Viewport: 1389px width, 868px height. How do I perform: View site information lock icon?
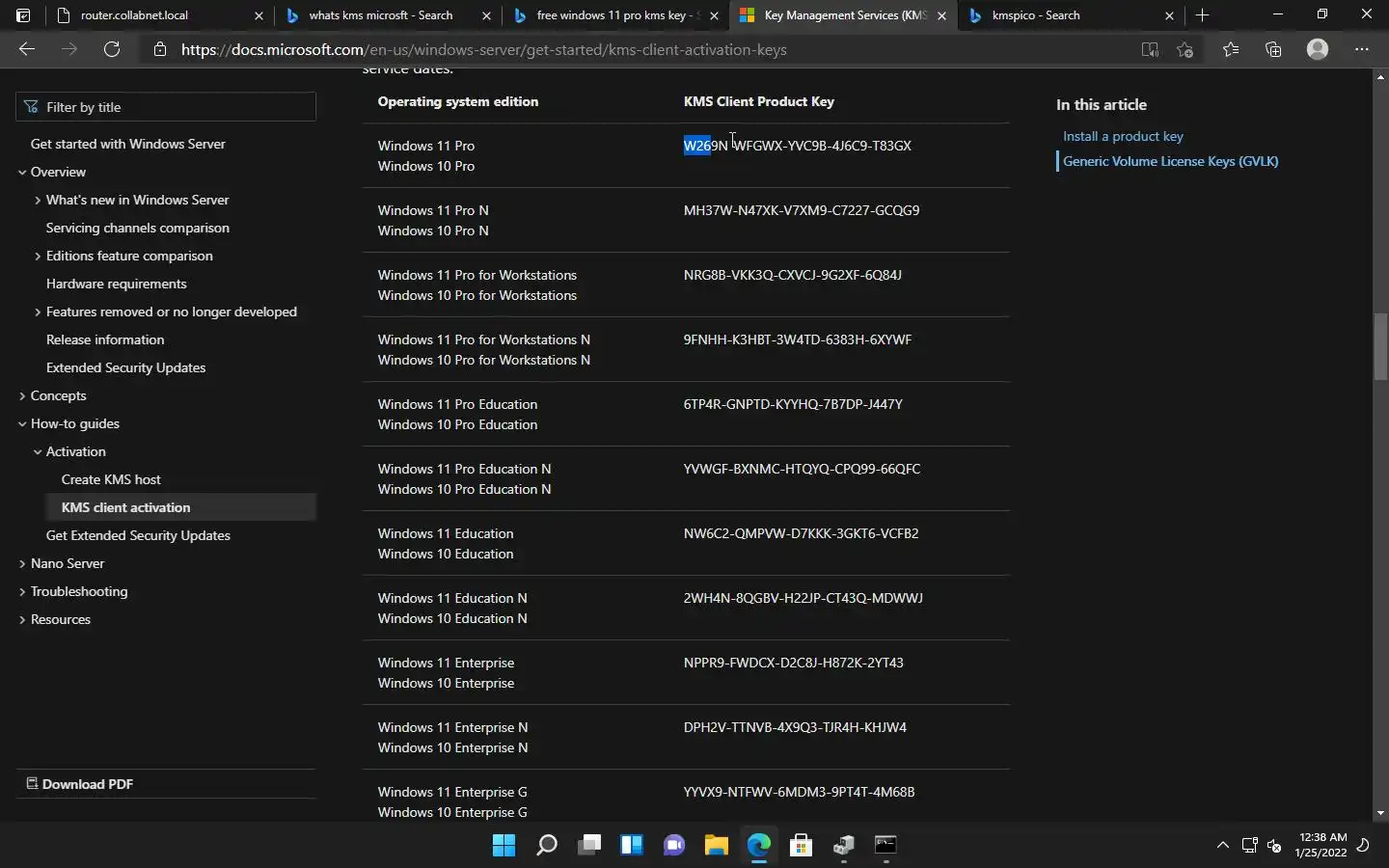pyautogui.click(x=160, y=49)
